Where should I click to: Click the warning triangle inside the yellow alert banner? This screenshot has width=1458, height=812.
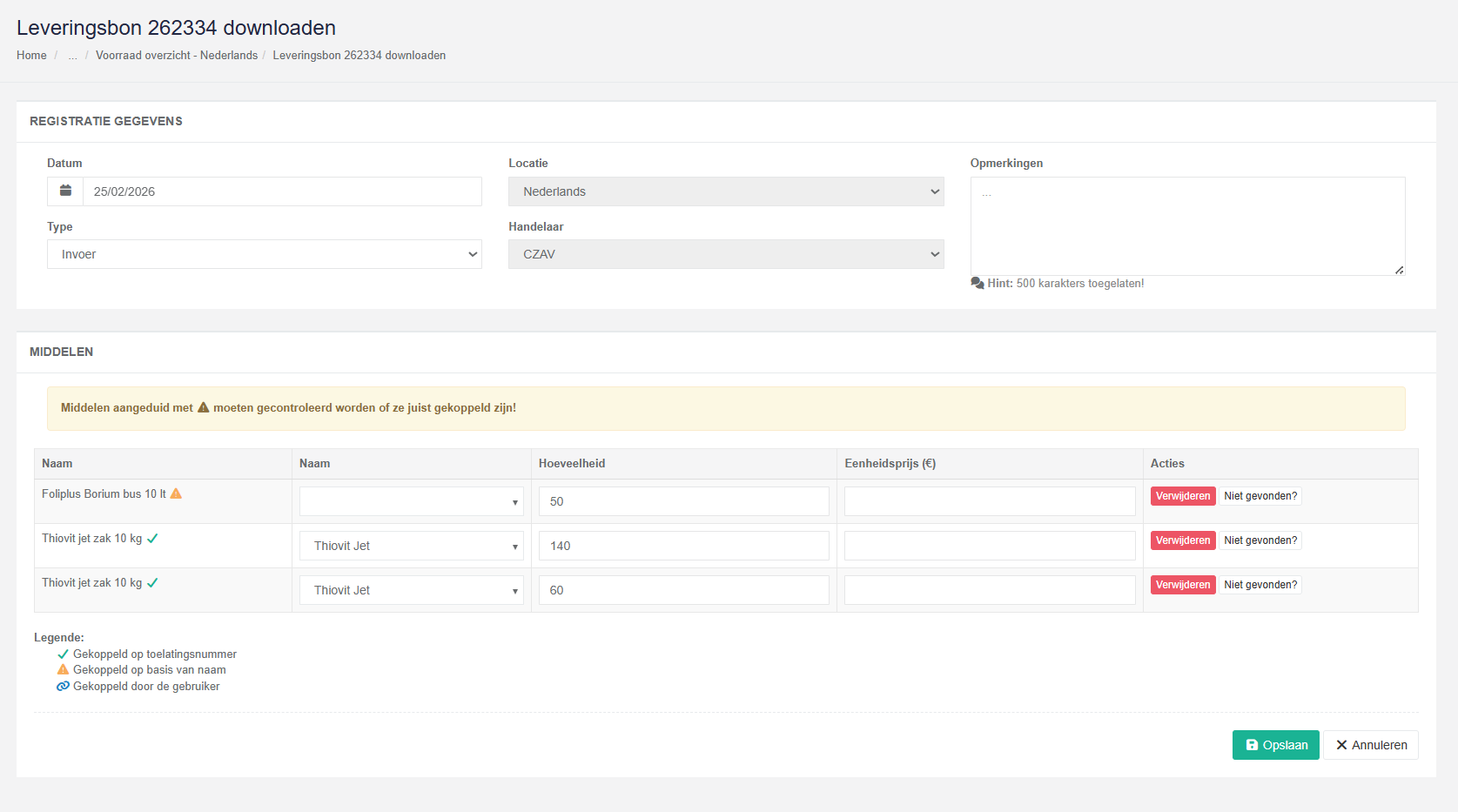(204, 407)
